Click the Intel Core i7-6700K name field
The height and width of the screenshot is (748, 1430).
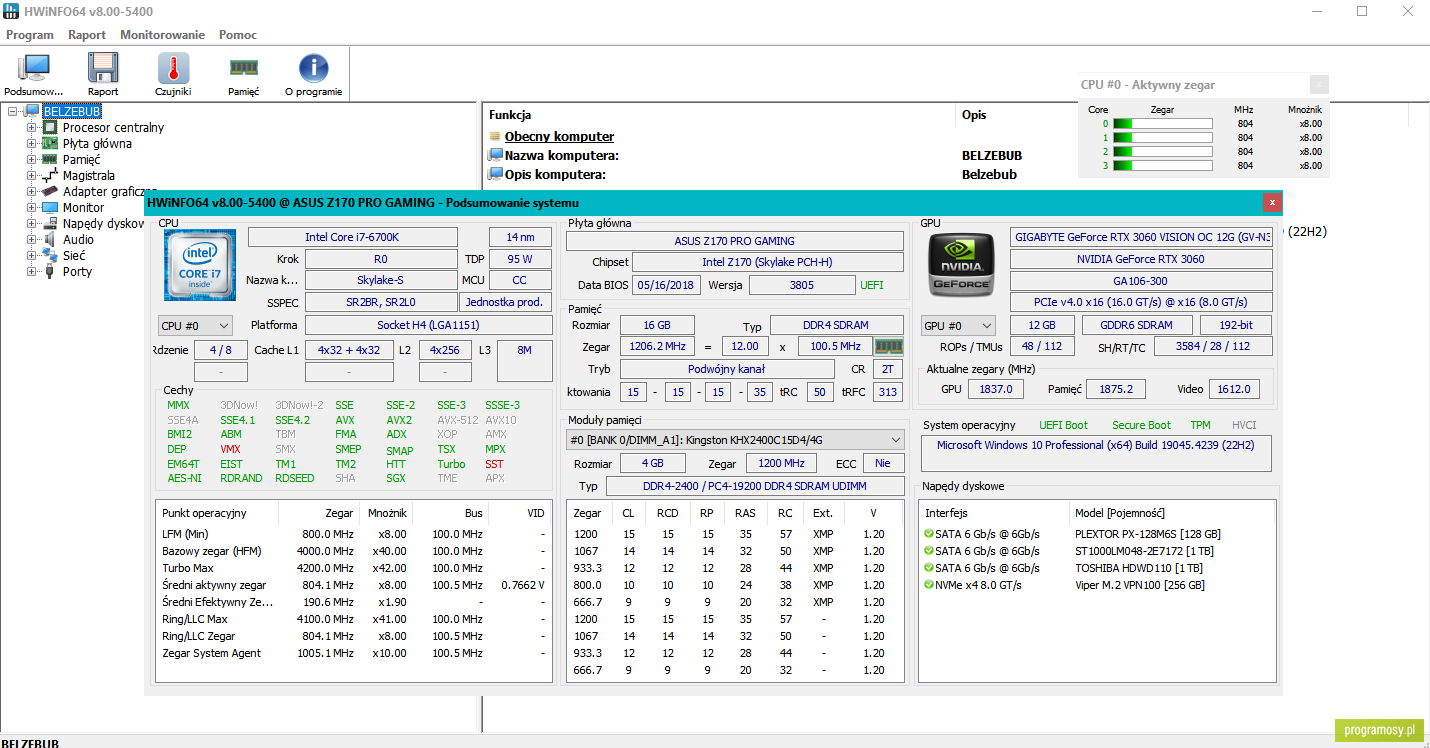(x=352, y=237)
